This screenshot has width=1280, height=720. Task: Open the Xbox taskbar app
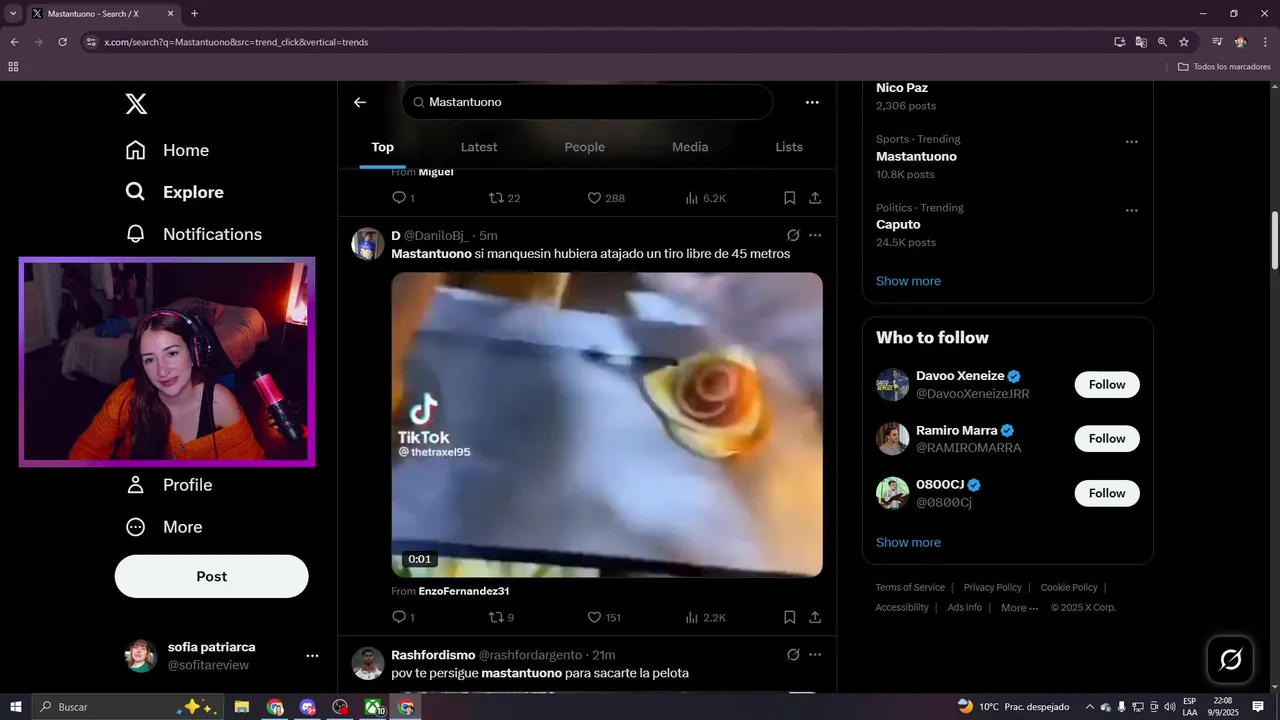coord(374,707)
